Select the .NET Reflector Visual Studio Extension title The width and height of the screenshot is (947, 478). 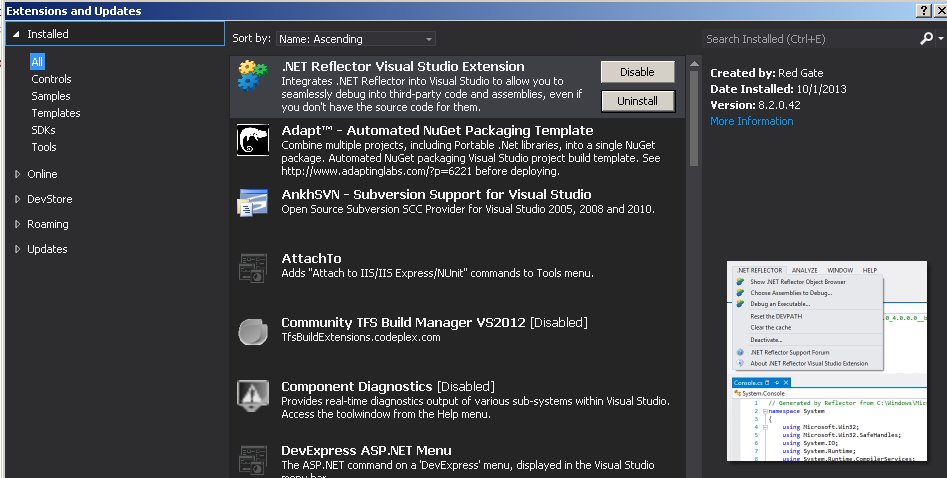(x=403, y=66)
